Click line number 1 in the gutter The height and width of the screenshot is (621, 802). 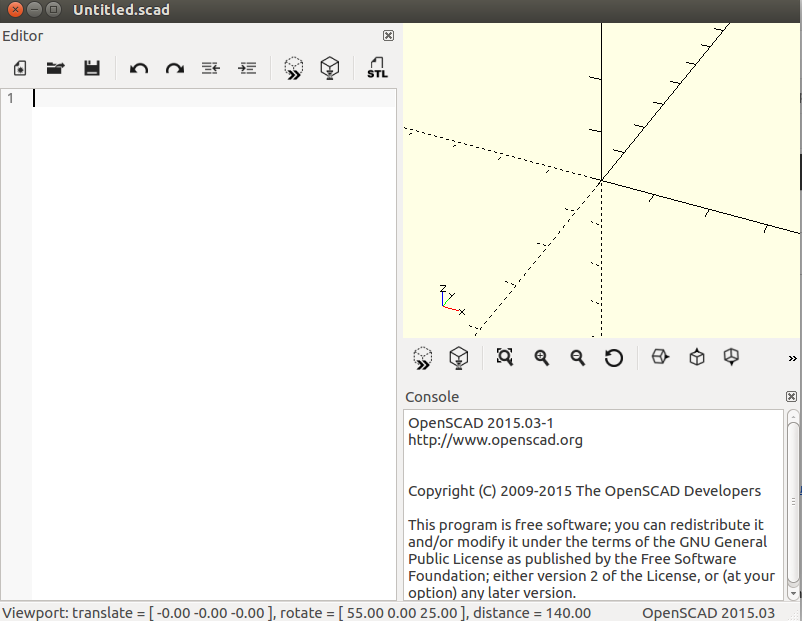pos(10,98)
